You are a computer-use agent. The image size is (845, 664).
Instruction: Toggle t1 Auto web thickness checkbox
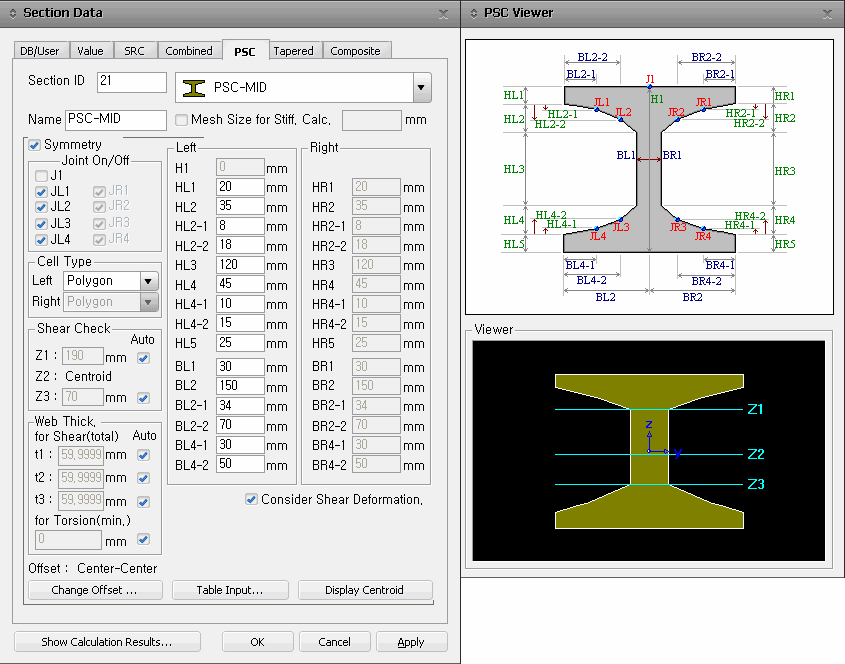pyautogui.click(x=143, y=455)
